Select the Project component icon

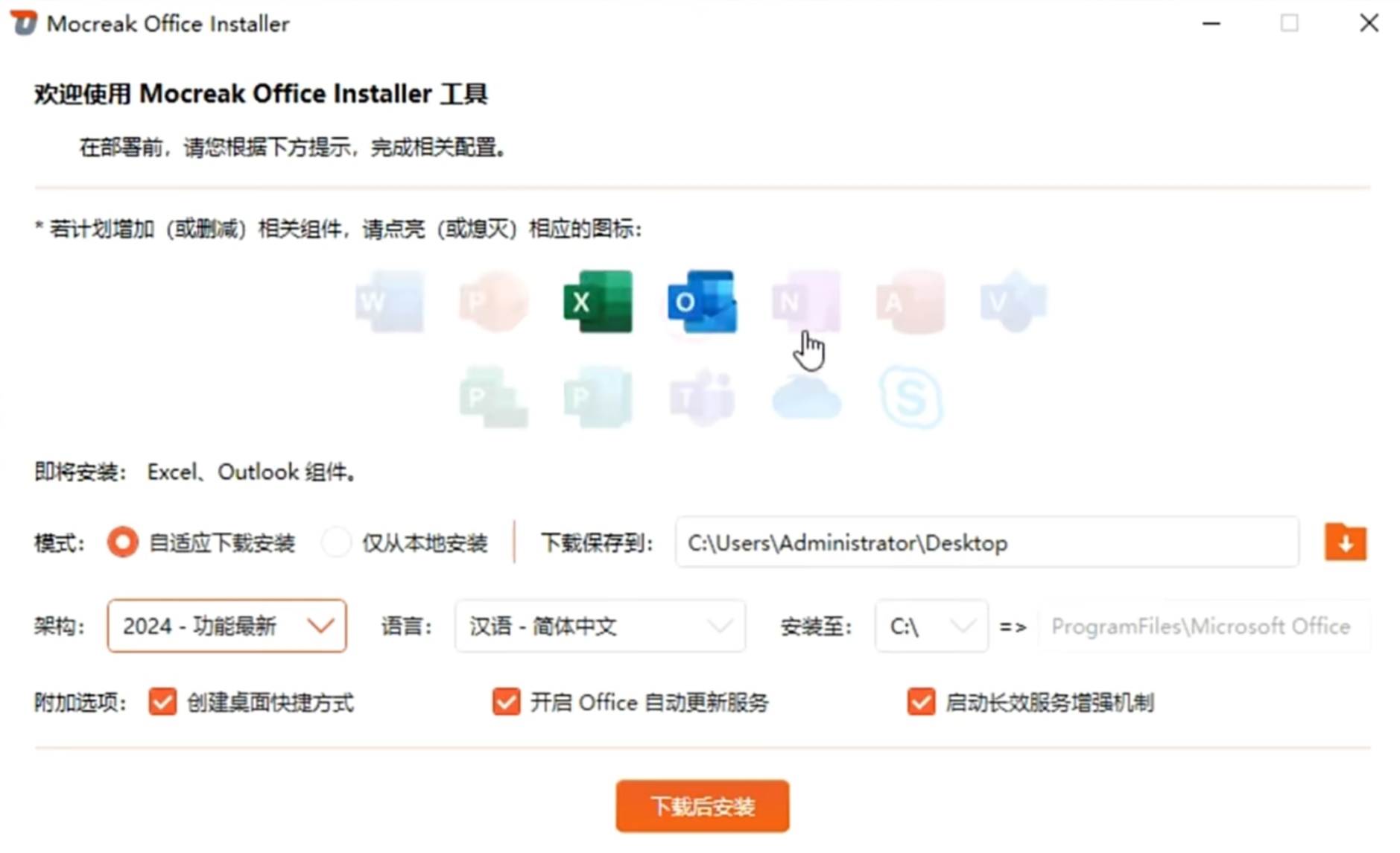[x=493, y=397]
